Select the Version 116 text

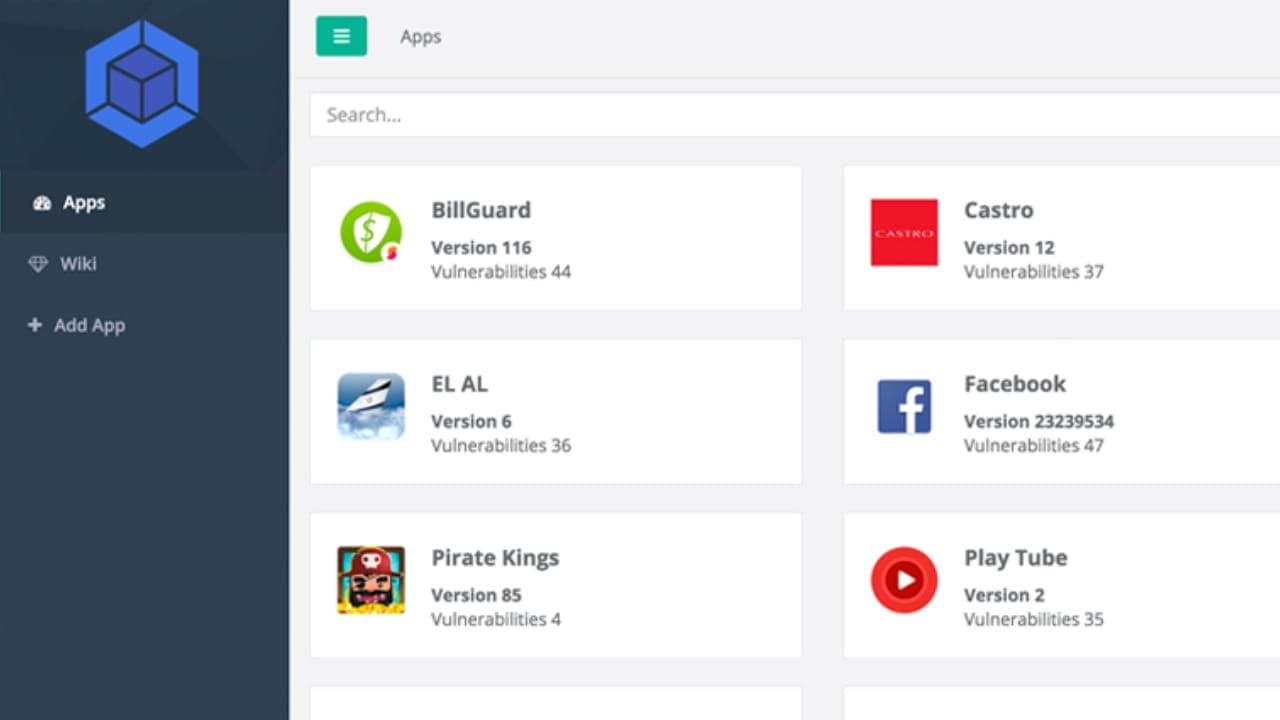481,248
